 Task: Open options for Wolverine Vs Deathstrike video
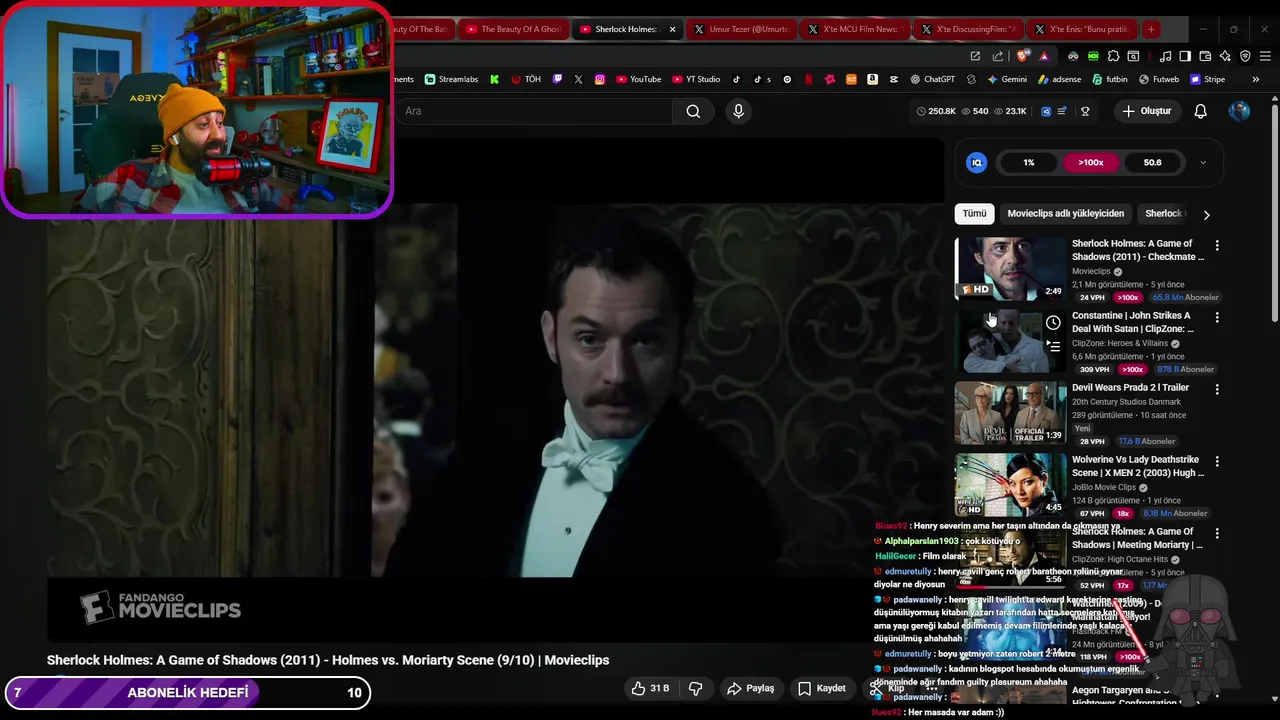click(x=1217, y=461)
